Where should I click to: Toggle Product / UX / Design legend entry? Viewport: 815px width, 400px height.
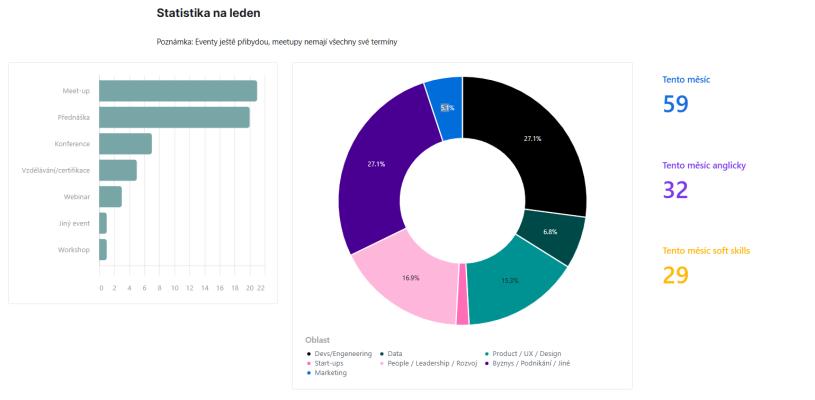coord(522,354)
